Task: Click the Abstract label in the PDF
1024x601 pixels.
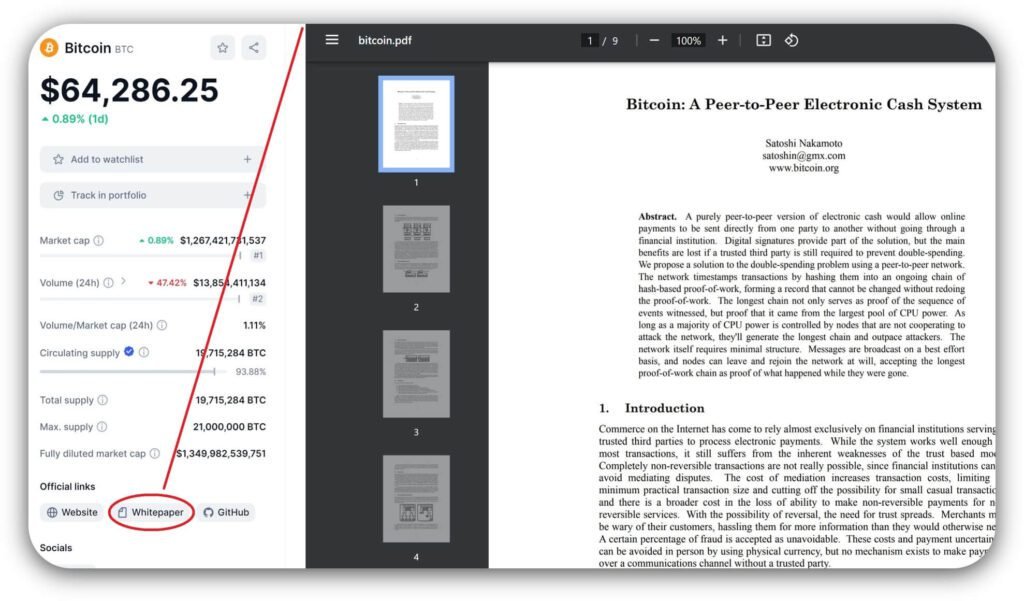Action: coord(657,216)
